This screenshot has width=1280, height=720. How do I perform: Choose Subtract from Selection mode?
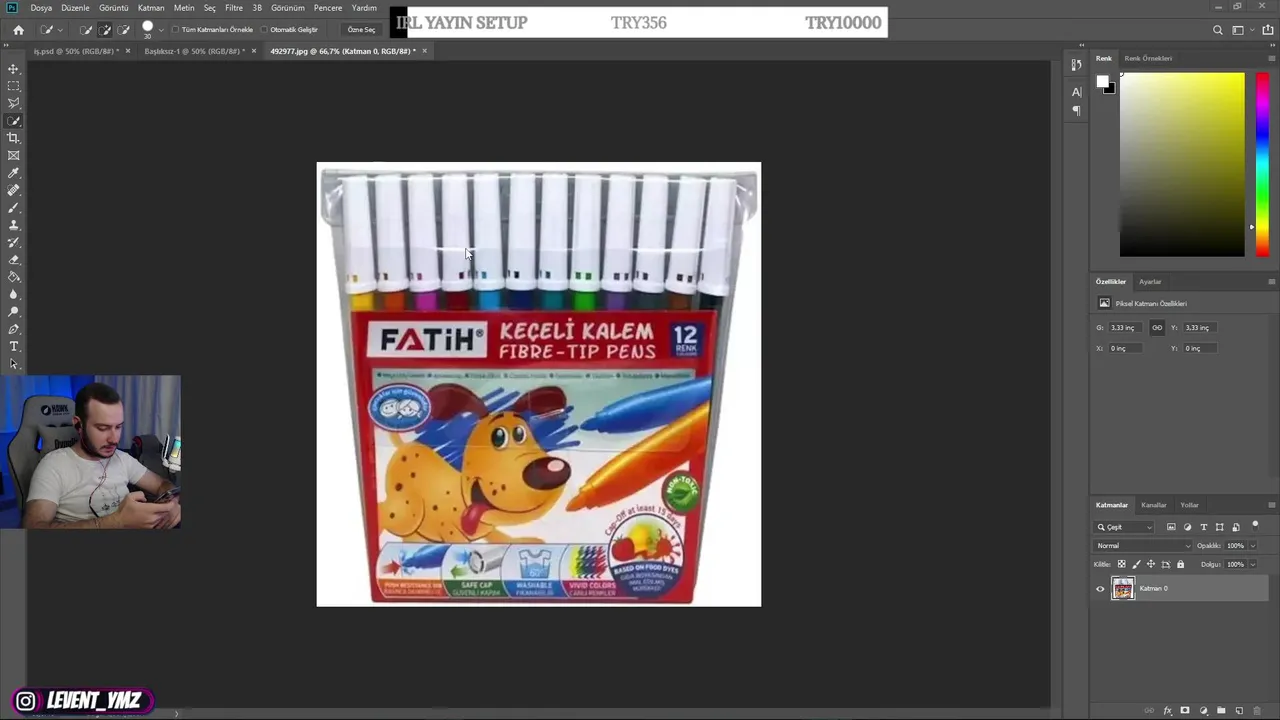click(x=123, y=30)
